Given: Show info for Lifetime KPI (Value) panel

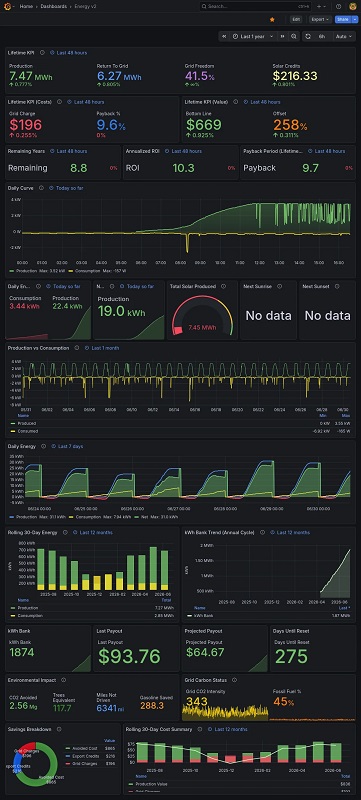Looking at the screenshot, I should [x=236, y=102].
